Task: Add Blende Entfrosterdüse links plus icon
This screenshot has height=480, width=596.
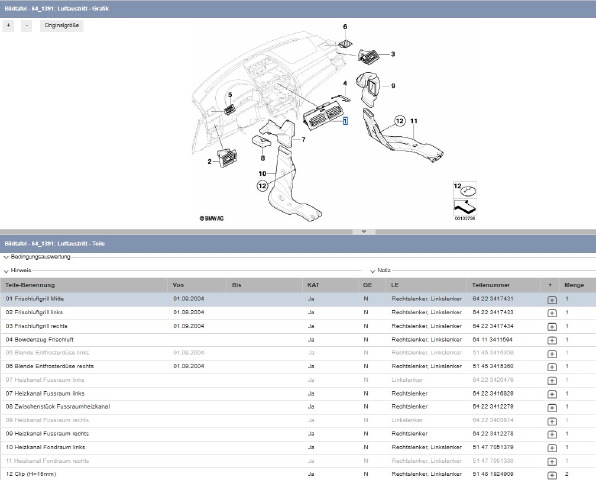Action: coord(552,354)
